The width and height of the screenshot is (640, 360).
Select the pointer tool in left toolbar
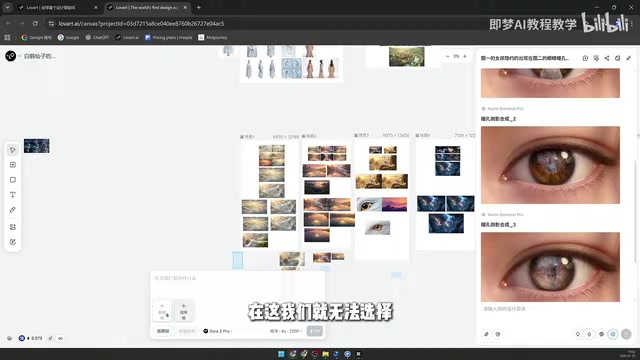[13, 150]
